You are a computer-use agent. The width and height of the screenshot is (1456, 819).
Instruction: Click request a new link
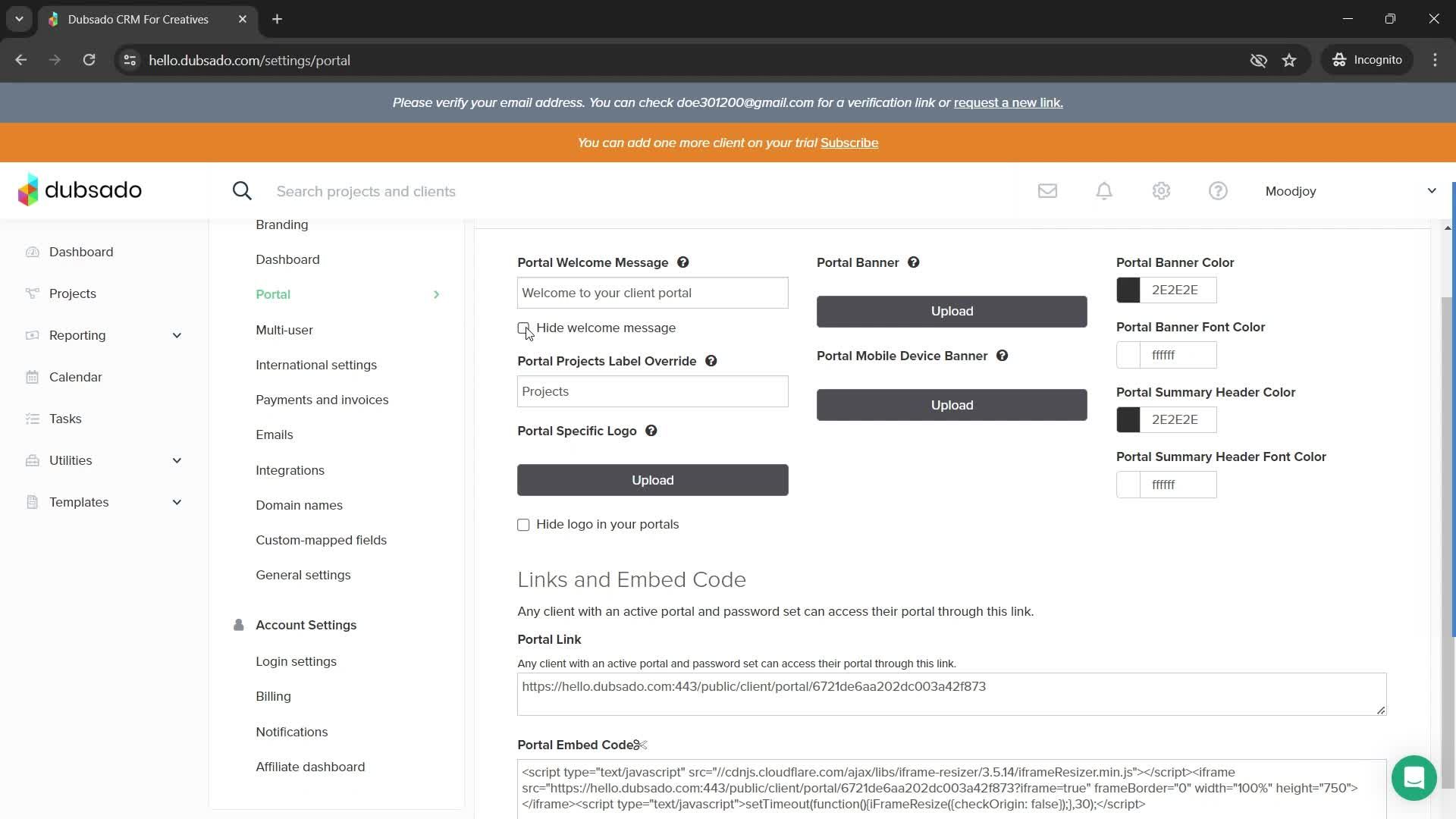(x=1009, y=102)
